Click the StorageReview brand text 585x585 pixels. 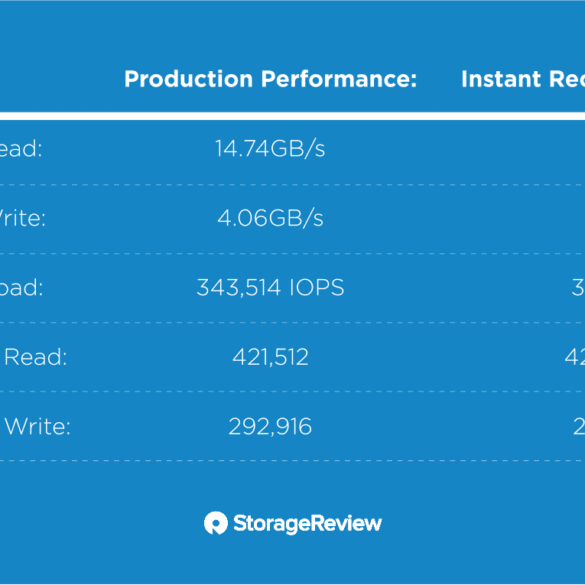pyautogui.click(x=307, y=523)
